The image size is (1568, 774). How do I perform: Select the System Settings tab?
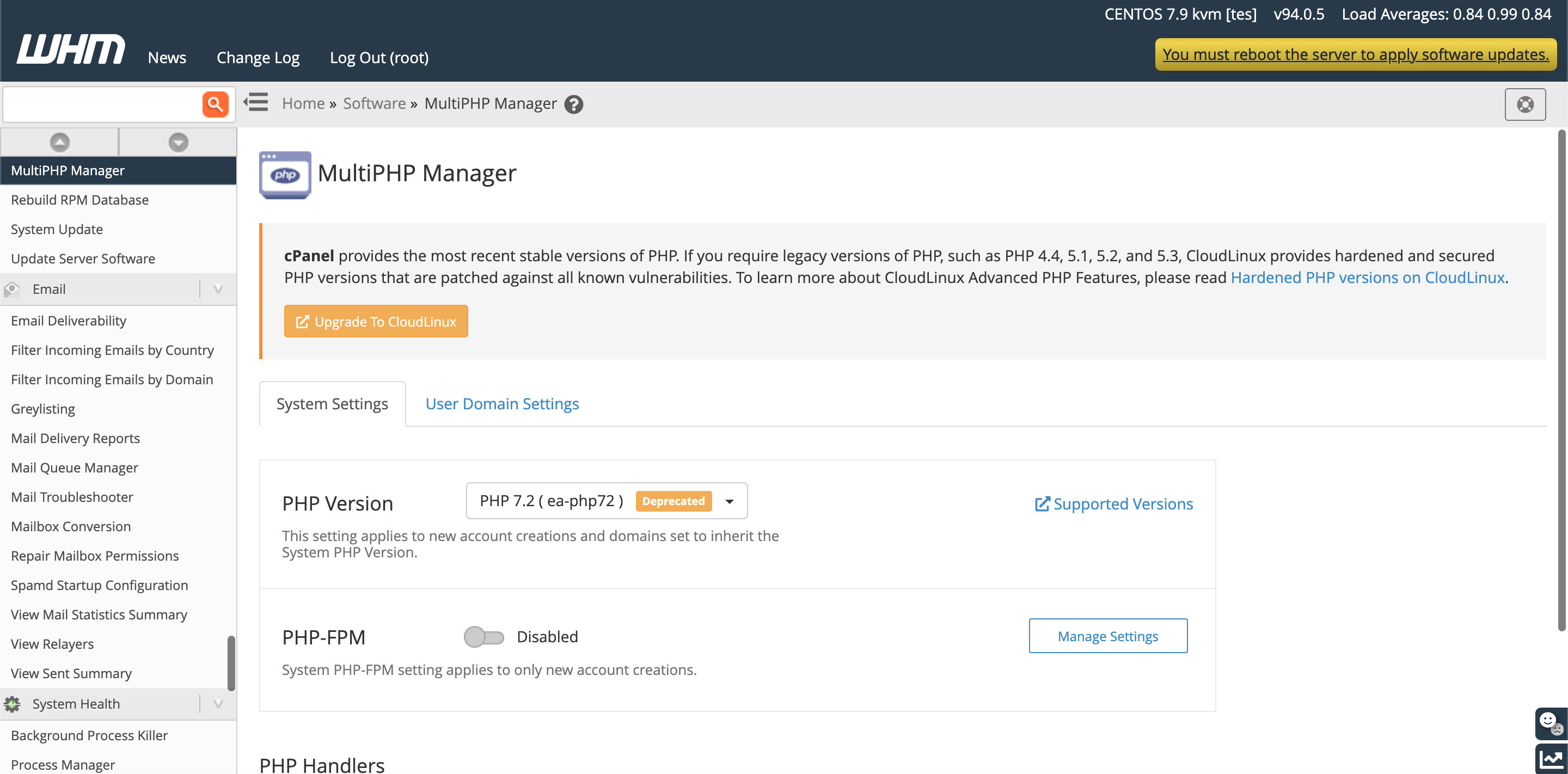(x=332, y=403)
